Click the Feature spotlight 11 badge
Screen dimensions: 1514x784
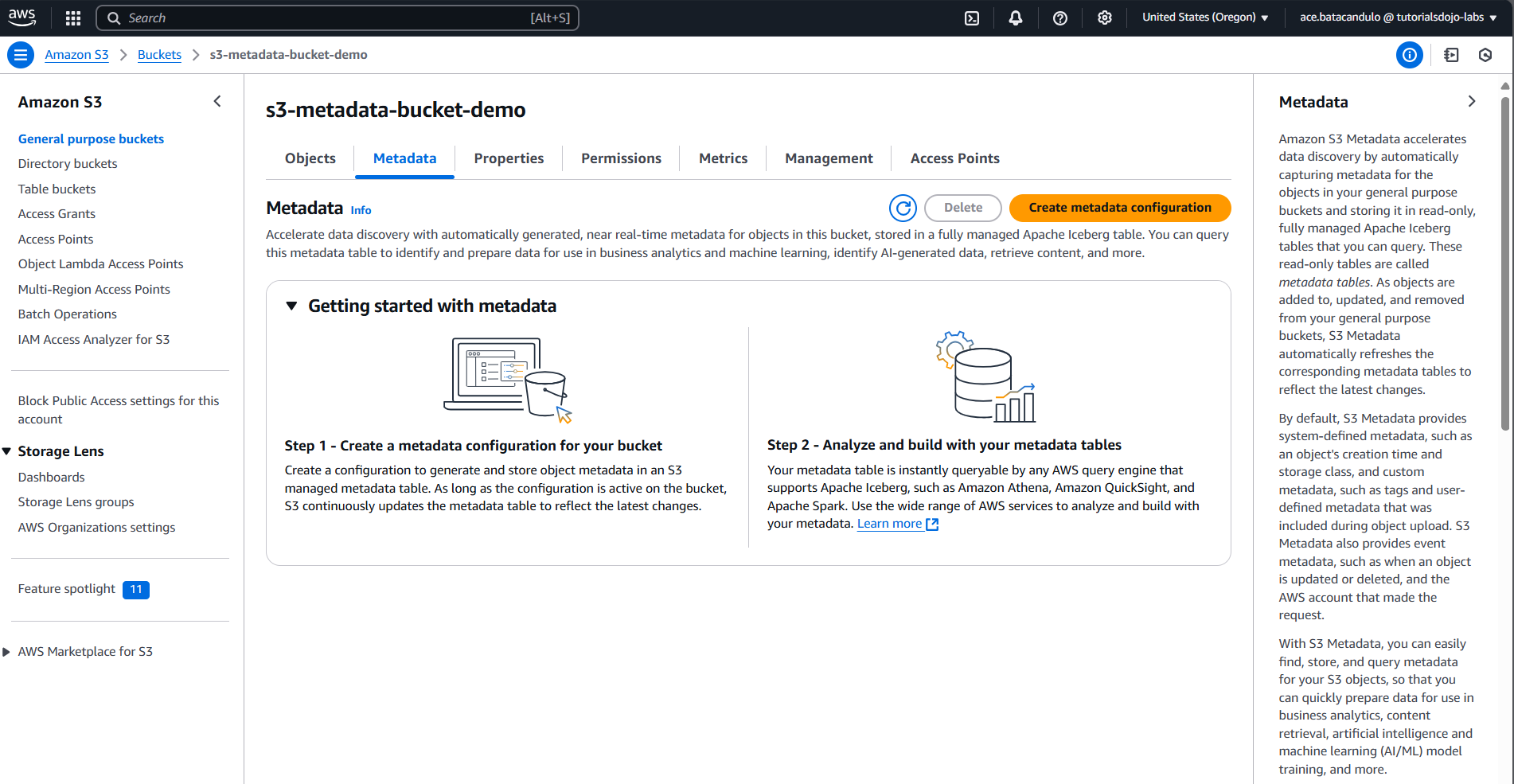click(x=136, y=590)
